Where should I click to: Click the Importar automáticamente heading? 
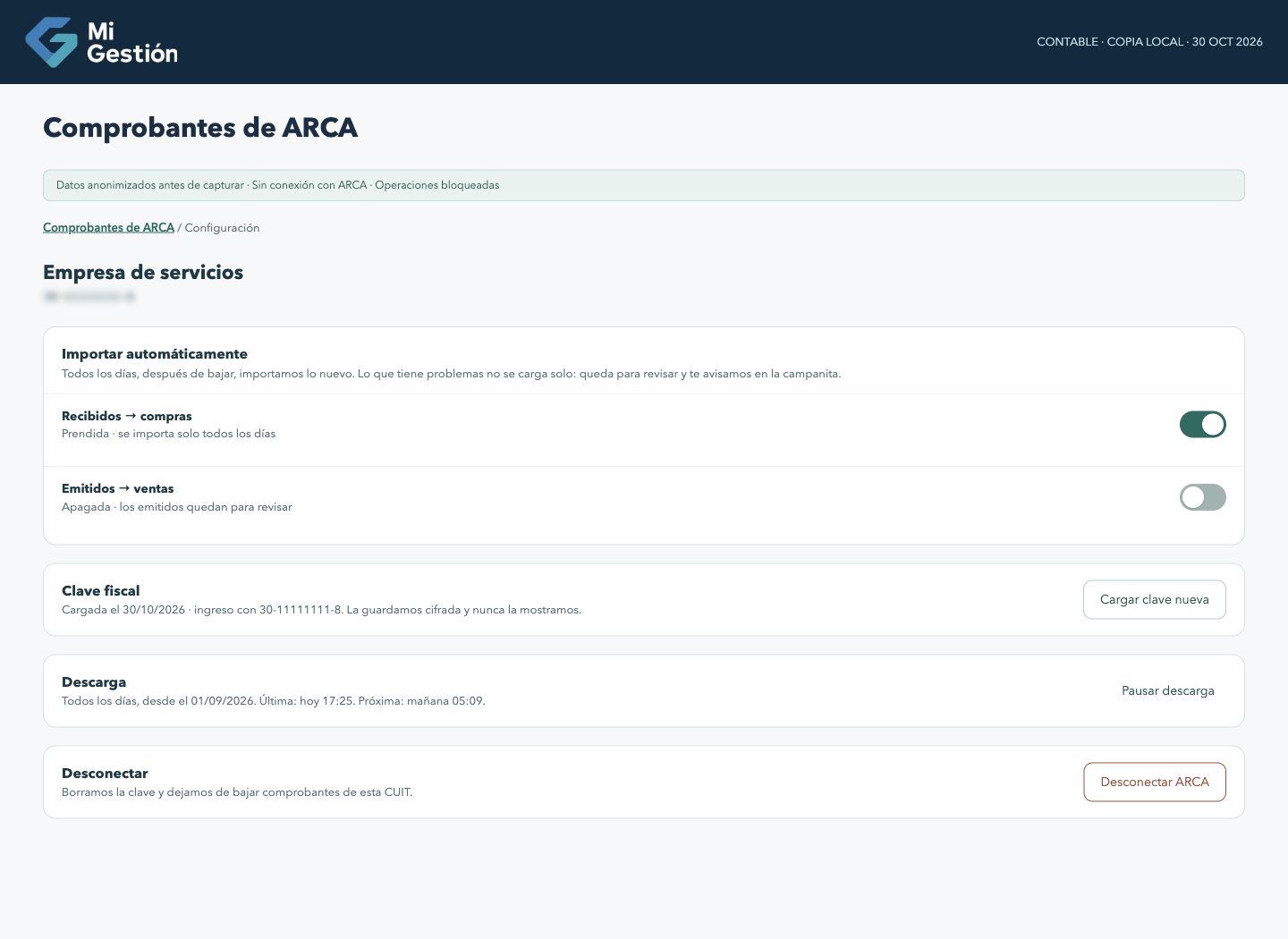click(x=155, y=353)
